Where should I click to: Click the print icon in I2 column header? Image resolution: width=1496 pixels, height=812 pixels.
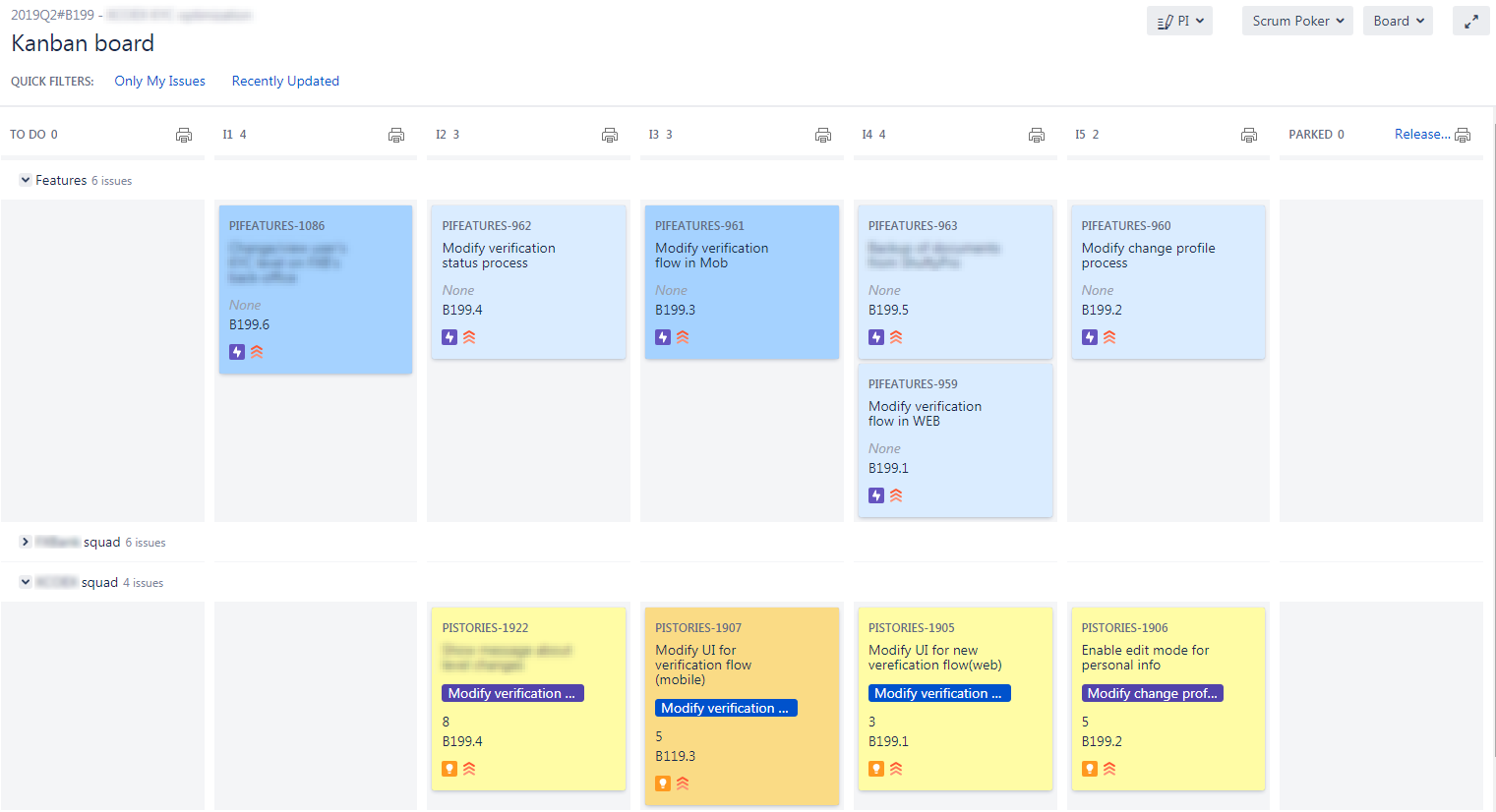coord(610,135)
